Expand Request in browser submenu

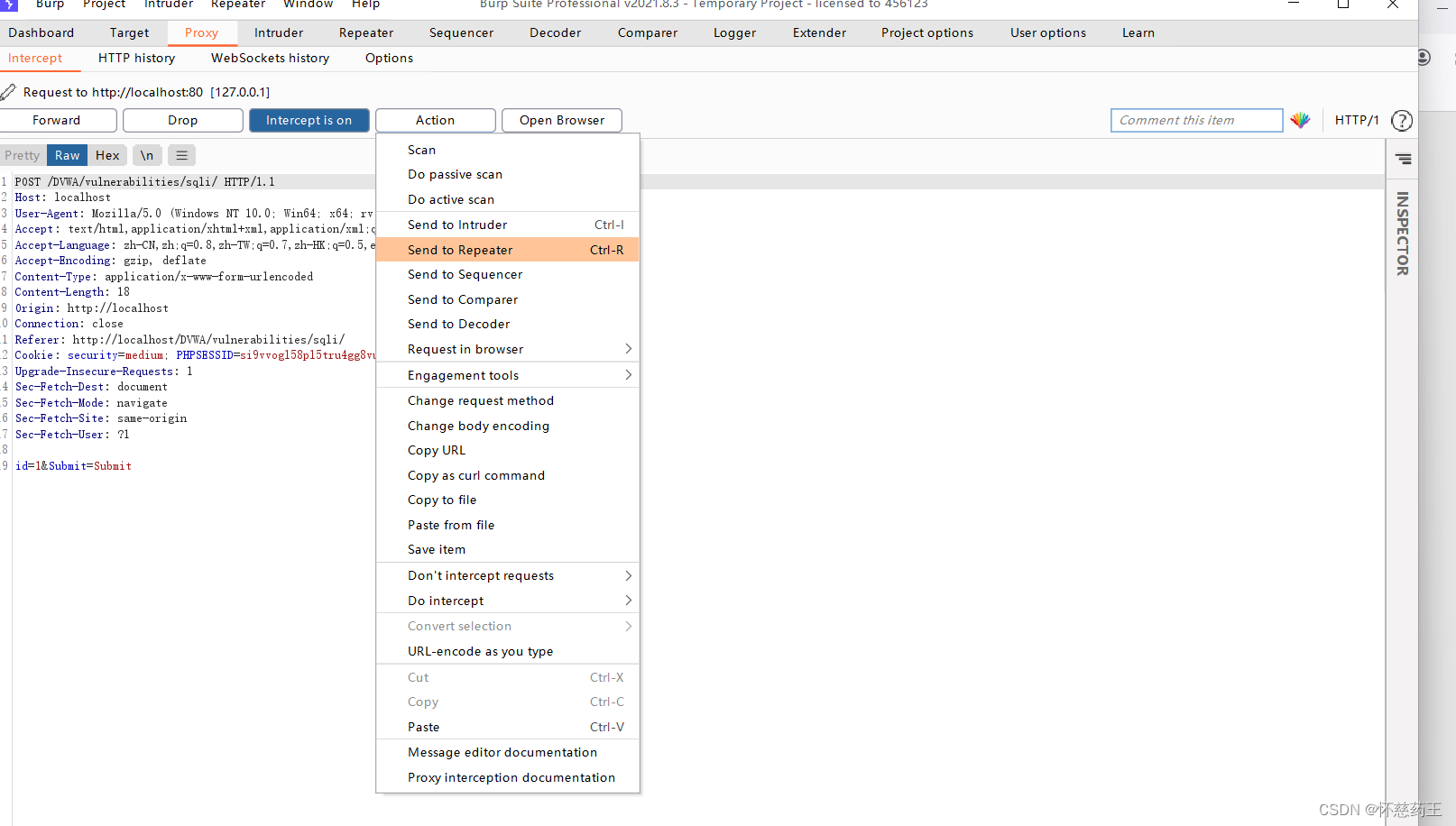point(507,349)
